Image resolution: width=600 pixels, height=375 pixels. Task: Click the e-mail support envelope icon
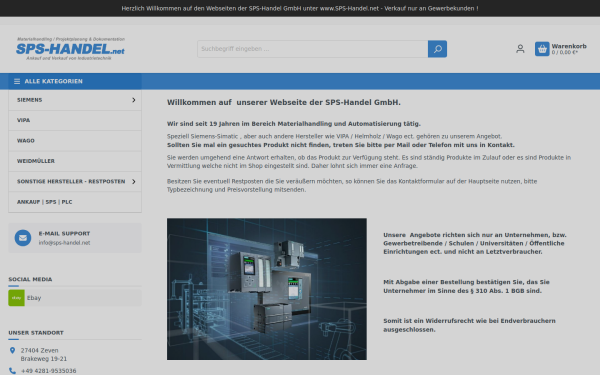23,238
